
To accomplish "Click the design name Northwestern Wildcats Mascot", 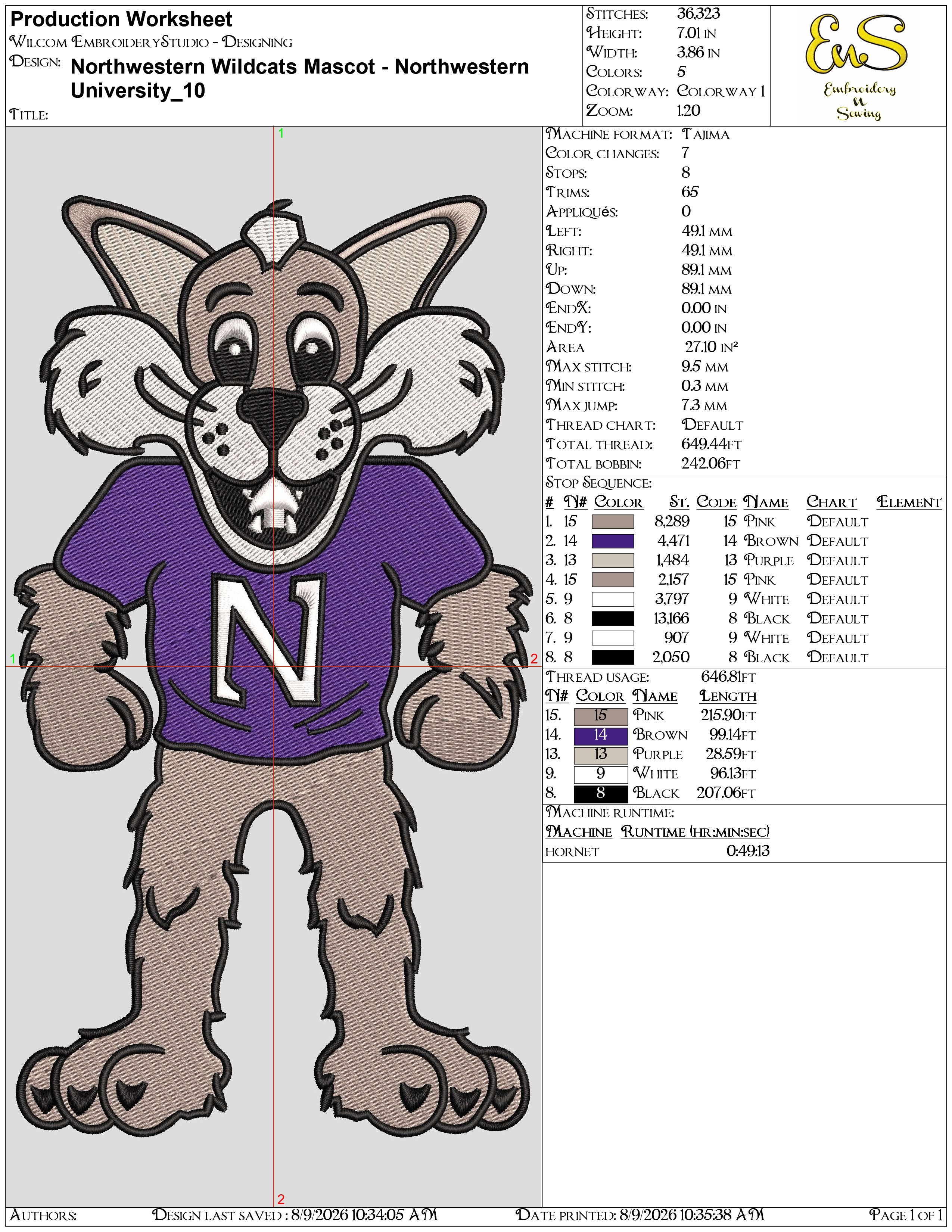I will pyautogui.click(x=223, y=66).
